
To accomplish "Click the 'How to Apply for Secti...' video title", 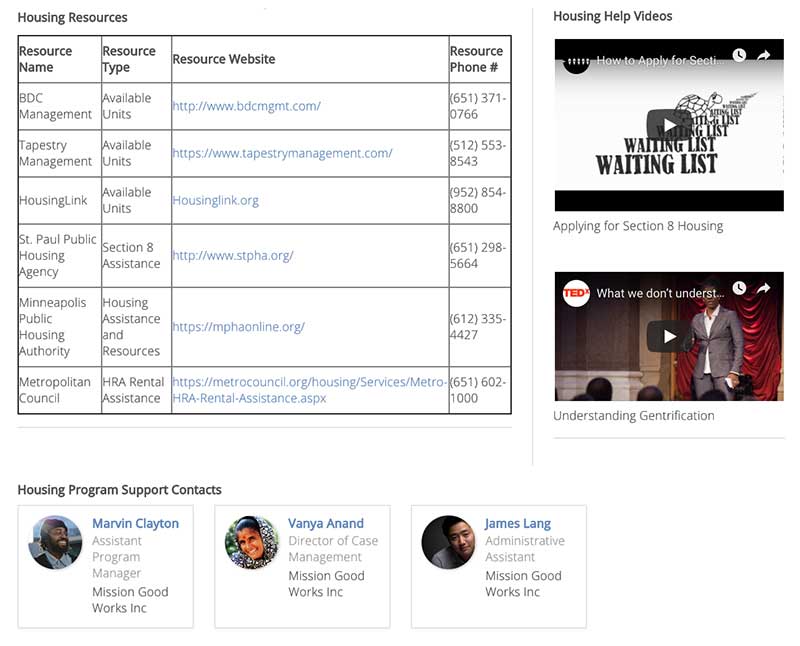I will [660, 60].
